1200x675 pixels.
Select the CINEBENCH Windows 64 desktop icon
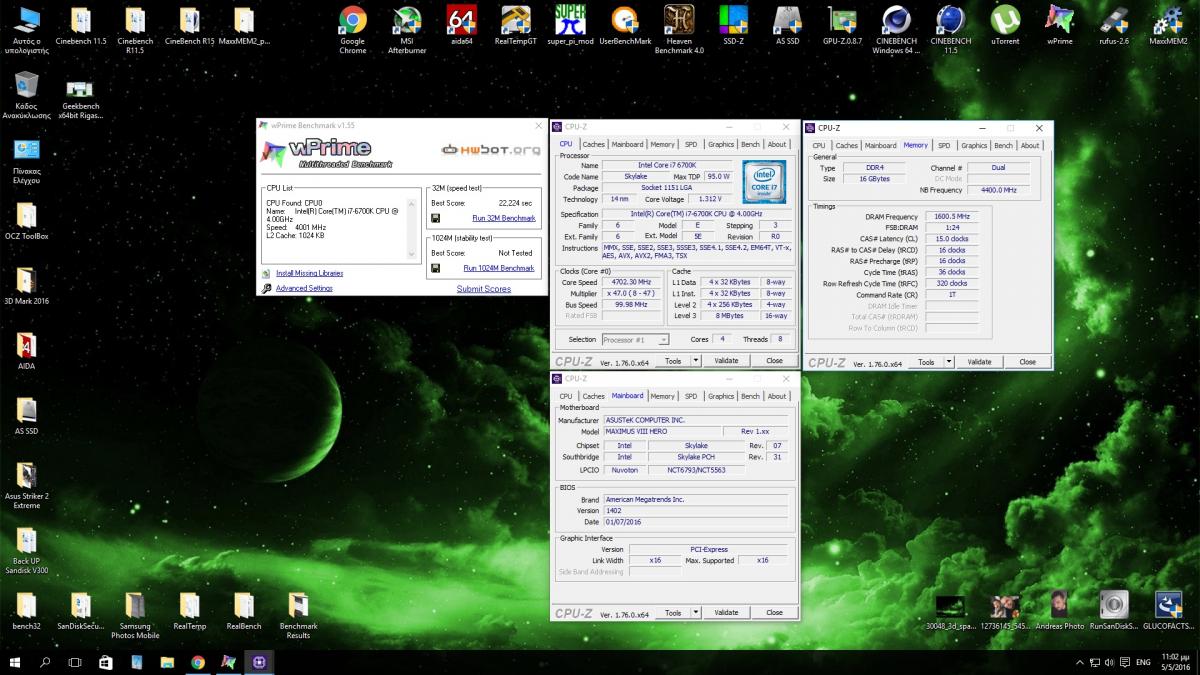pyautogui.click(x=896, y=28)
